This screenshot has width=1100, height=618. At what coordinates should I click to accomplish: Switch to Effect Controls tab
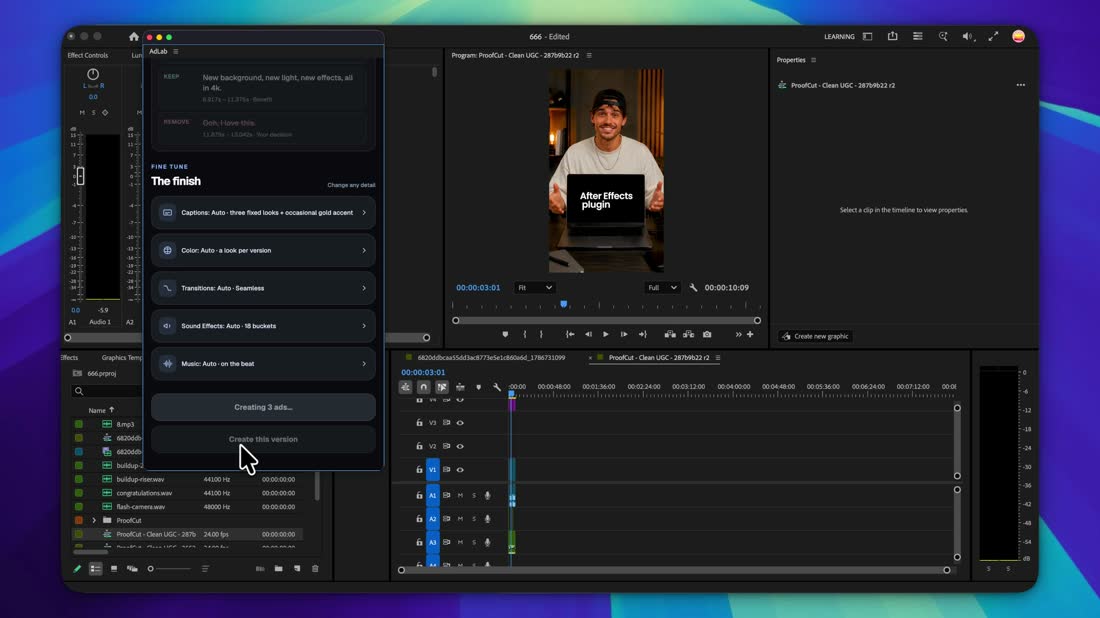(88, 55)
